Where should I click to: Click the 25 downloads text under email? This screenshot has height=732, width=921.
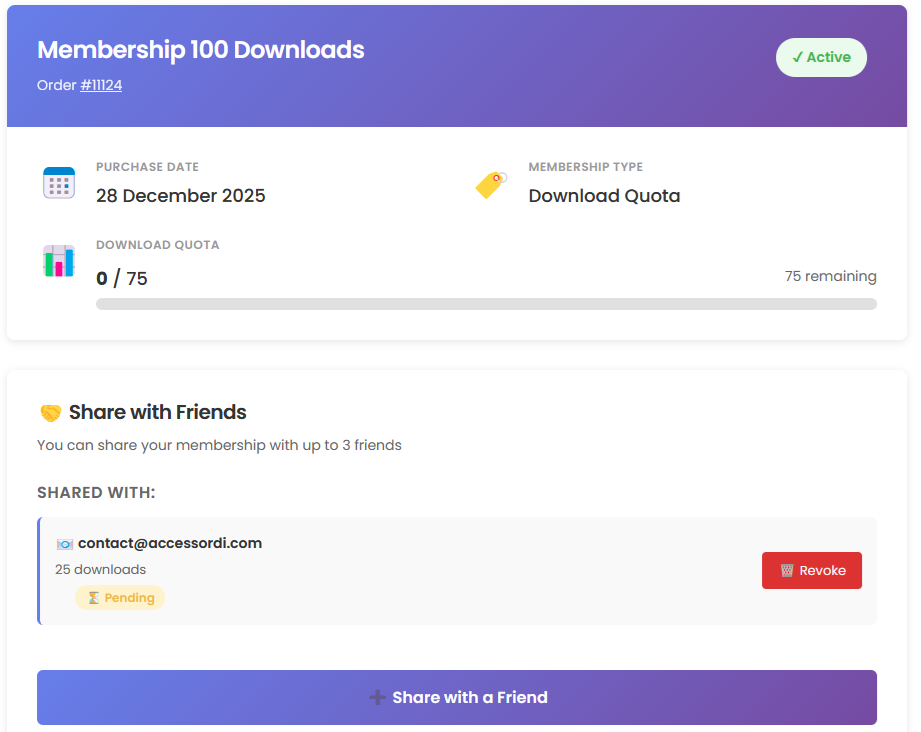tap(100, 570)
